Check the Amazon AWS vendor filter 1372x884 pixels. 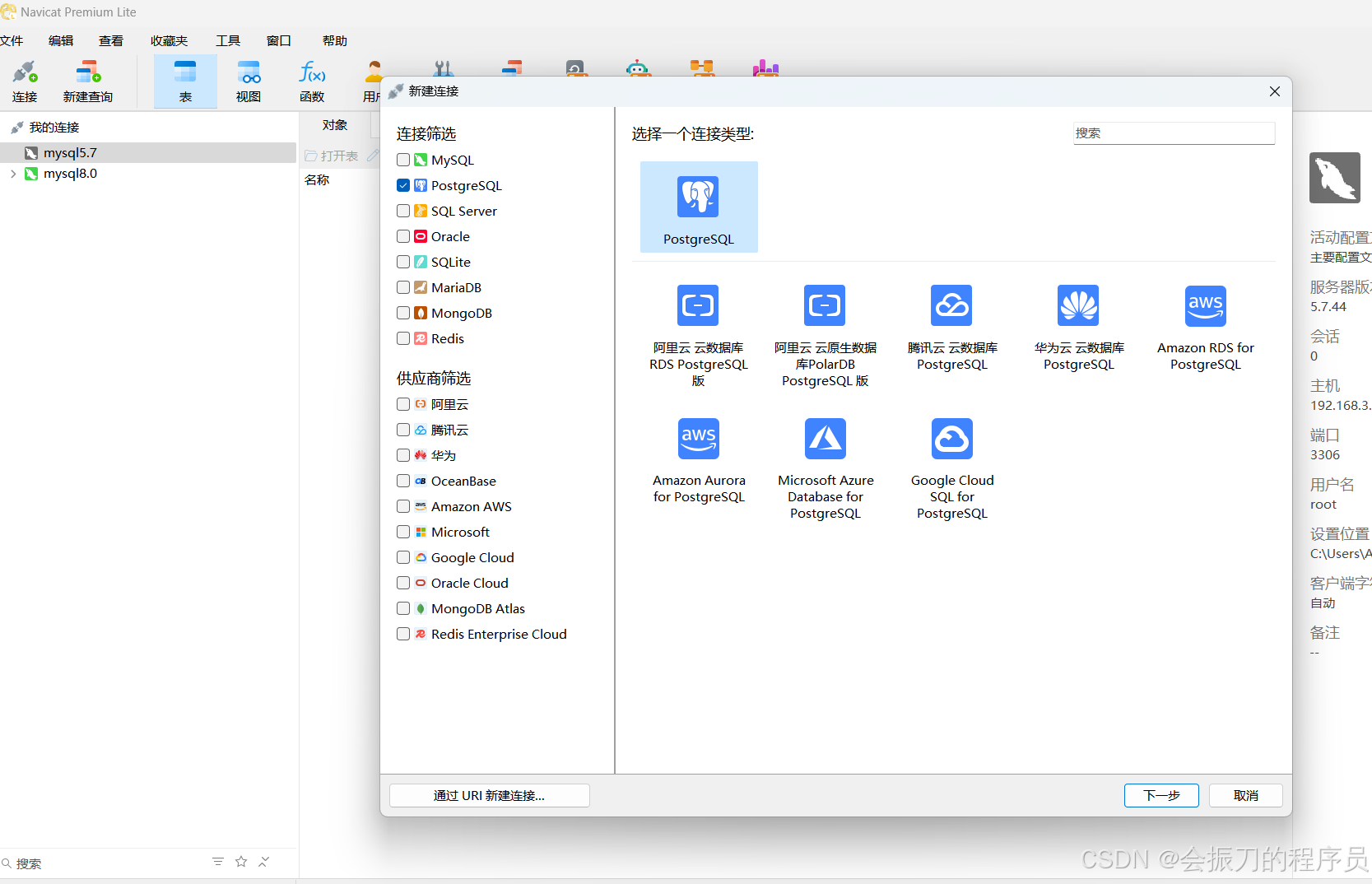(402, 506)
